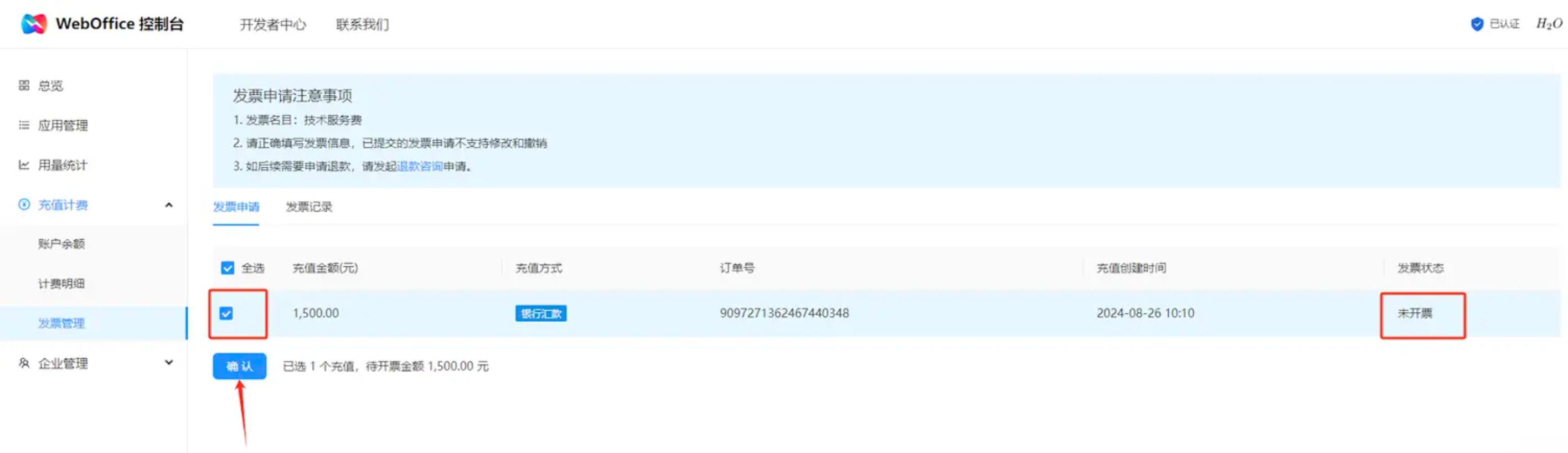Open 计费明细 in sidebar
Image resolution: width=1568 pixels, height=453 pixels.
coord(61,284)
